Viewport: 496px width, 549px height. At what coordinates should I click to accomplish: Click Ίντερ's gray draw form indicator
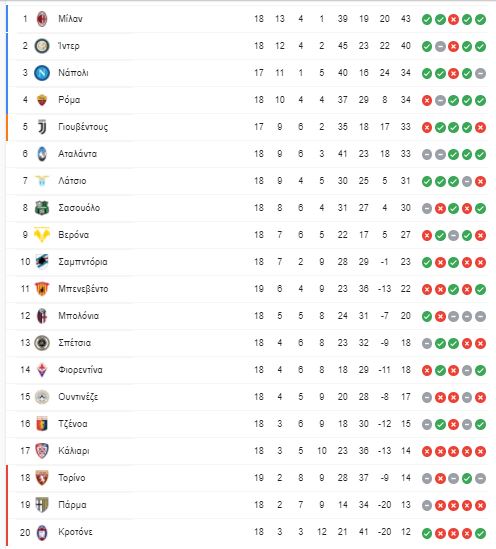click(440, 47)
